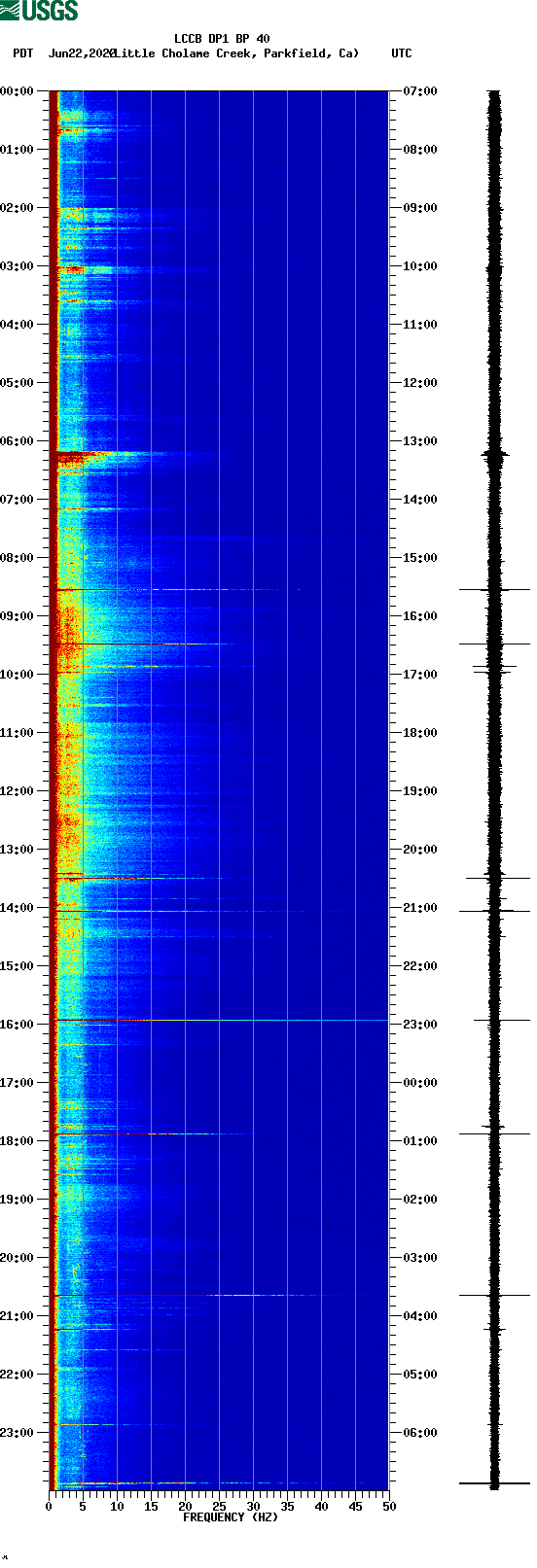Click the 06:00 label on PDT axis

pyautogui.click(x=18, y=441)
